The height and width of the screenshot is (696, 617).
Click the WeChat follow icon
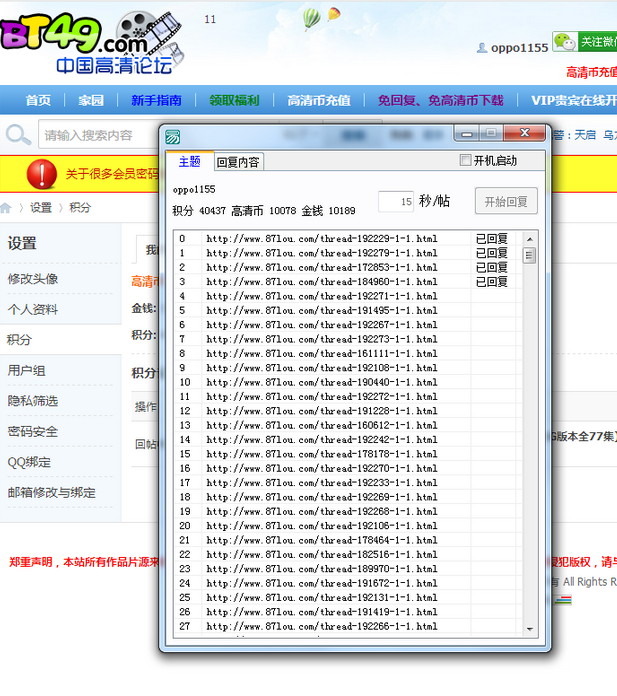click(565, 42)
